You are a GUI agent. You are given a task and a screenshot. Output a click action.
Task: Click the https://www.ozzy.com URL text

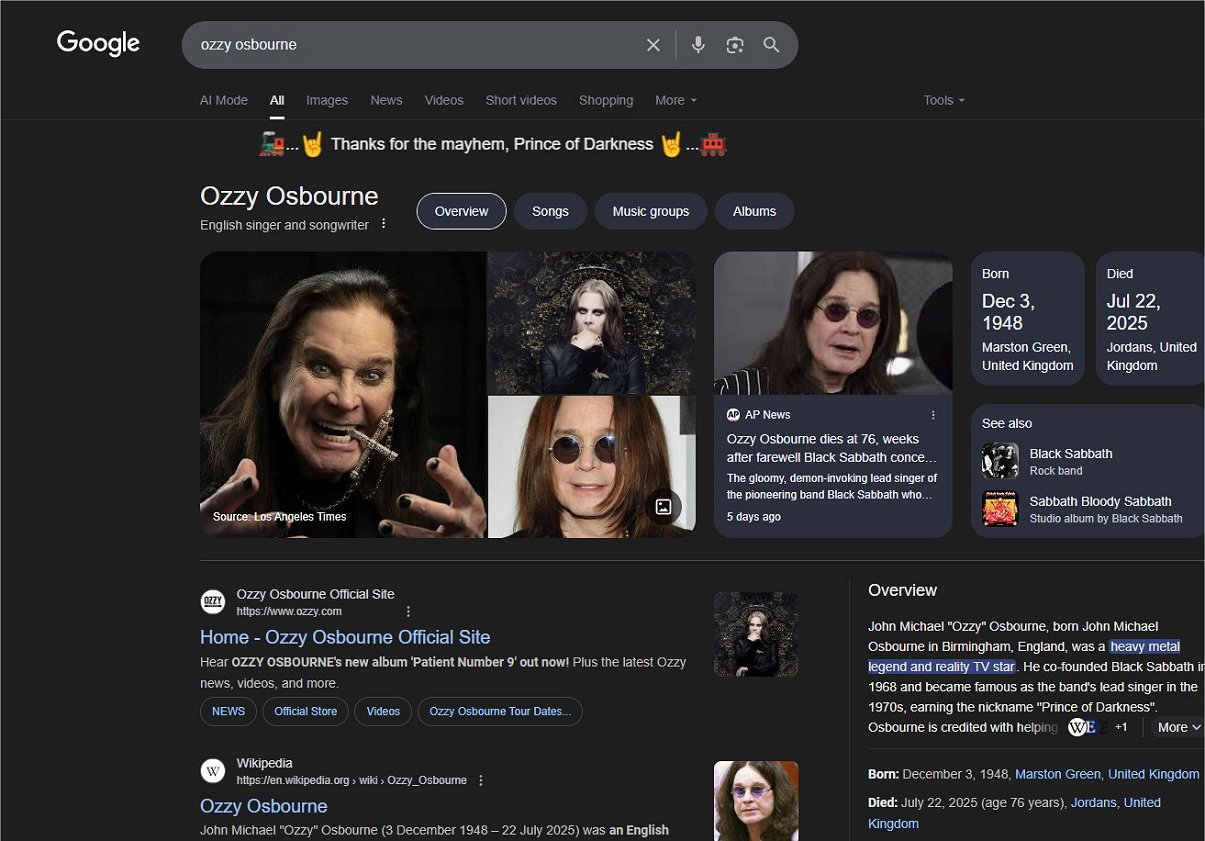click(289, 611)
